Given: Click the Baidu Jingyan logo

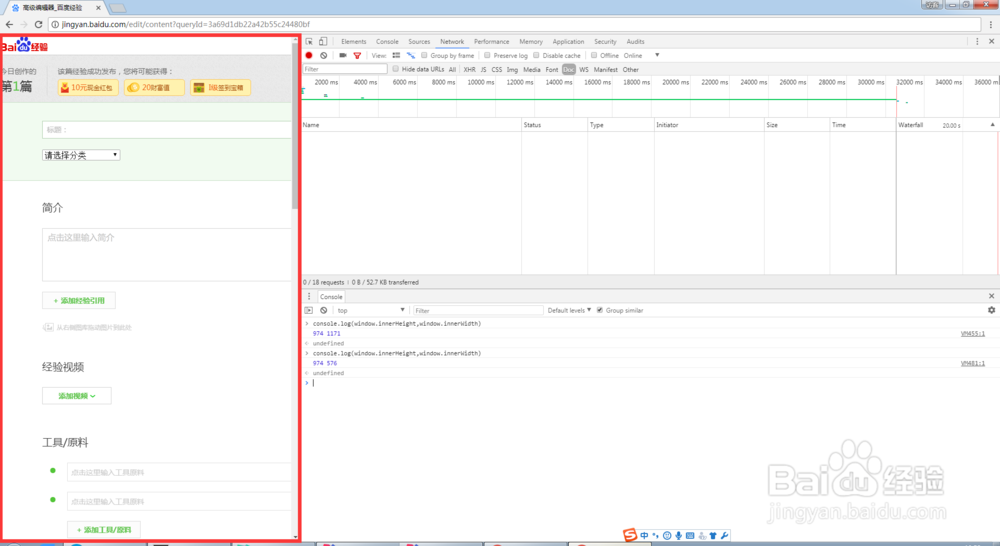Looking at the screenshot, I should (25, 45).
